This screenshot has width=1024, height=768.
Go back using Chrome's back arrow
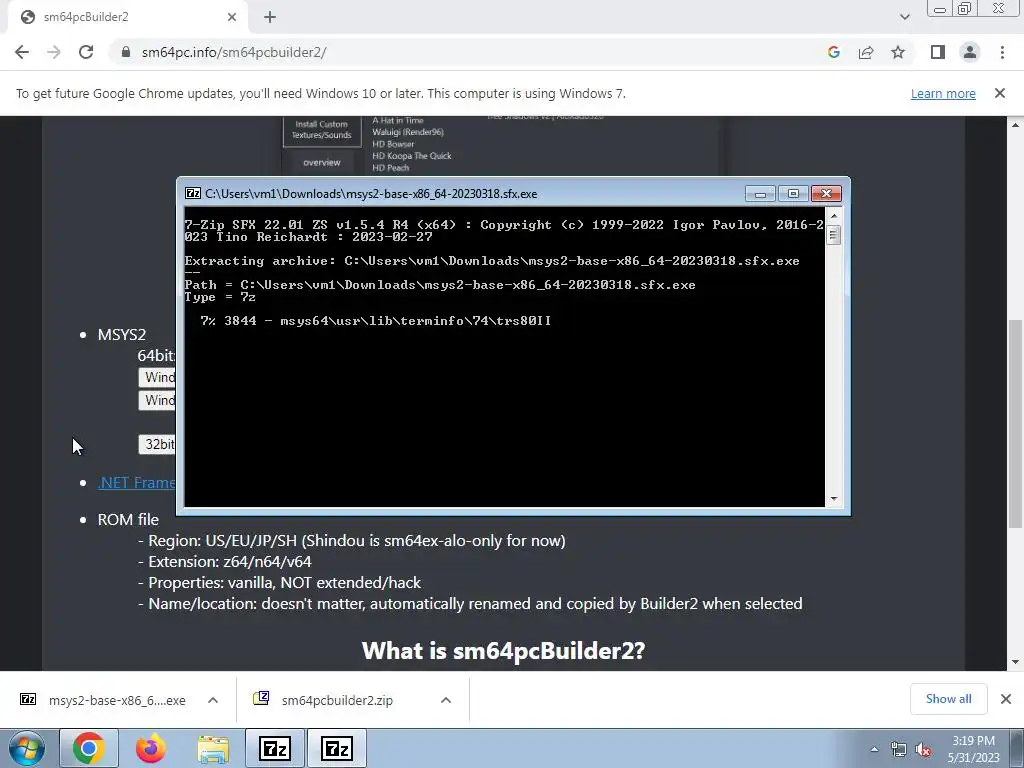point(22,52)
